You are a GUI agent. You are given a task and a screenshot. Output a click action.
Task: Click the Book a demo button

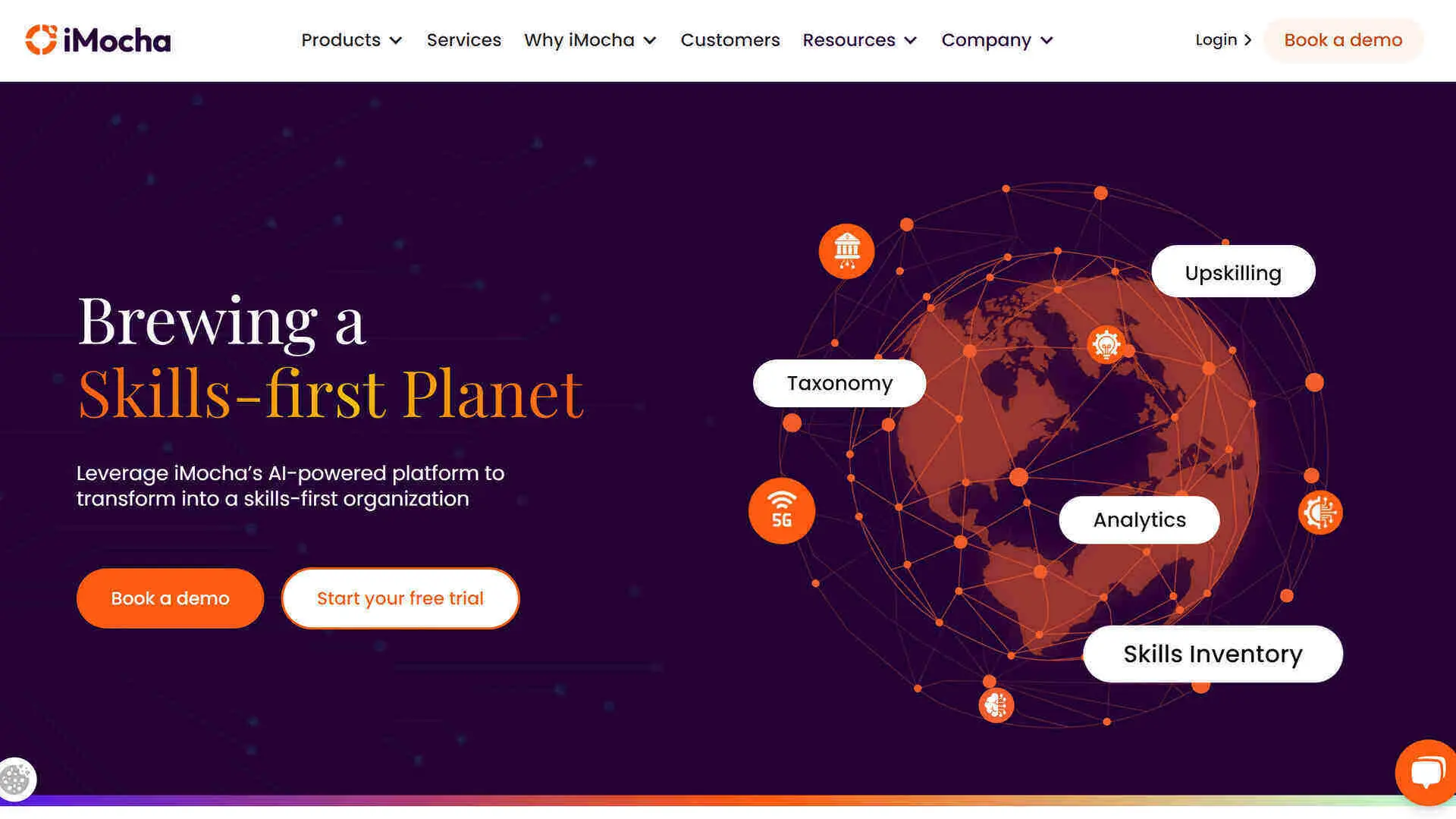point(170,598)
